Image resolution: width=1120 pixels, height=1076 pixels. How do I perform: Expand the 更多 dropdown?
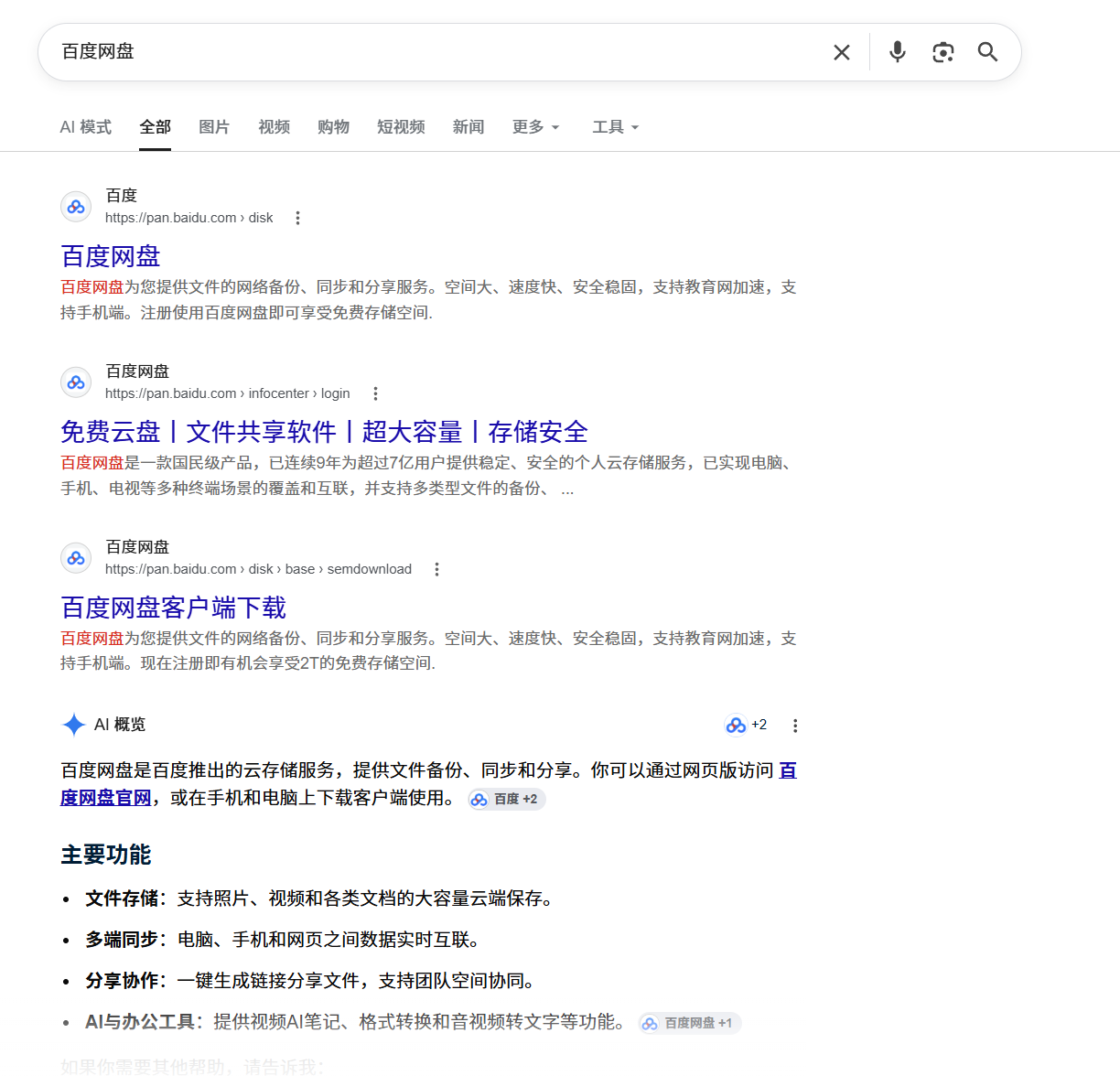coord(535,127)
